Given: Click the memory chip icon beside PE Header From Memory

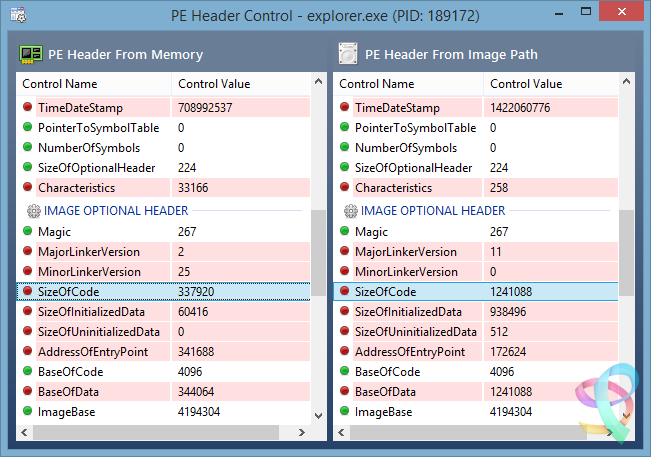Looking at the screenshot, I should [x=31, y=54].
